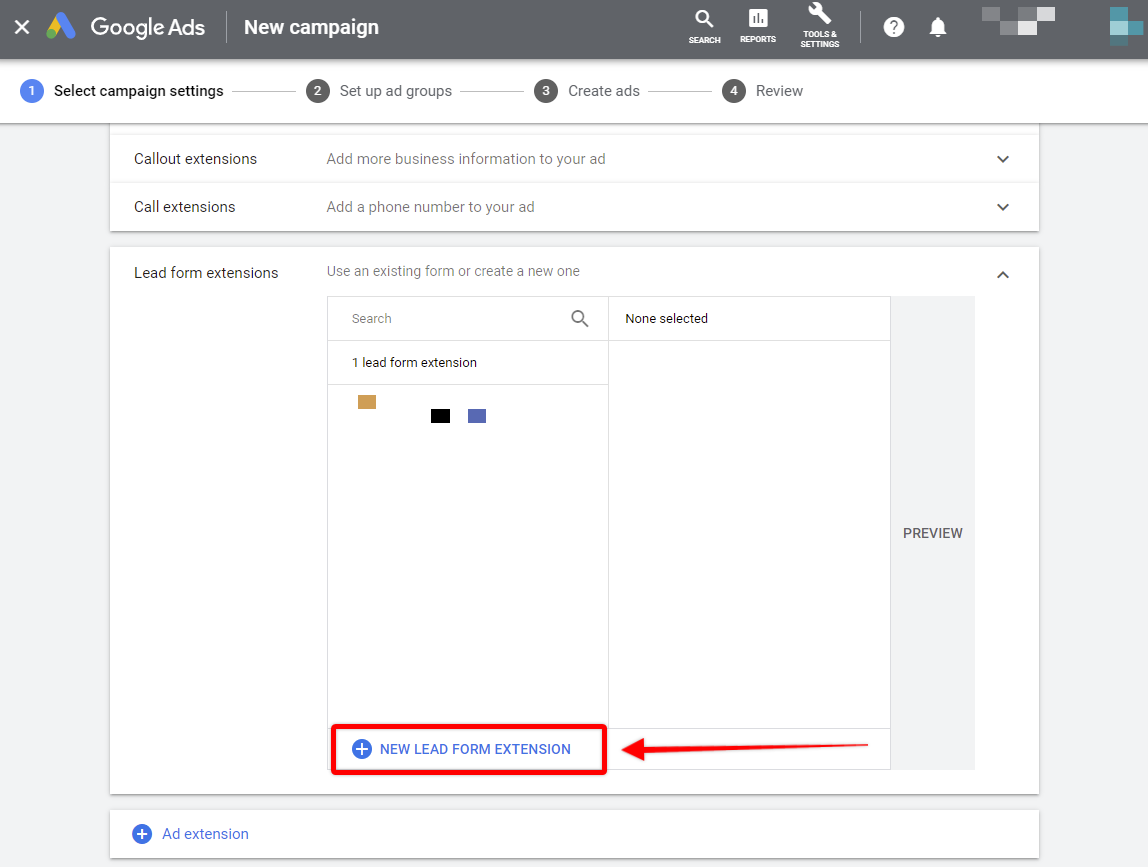Expand Call extensions section
The image size is (1148, 867).
pos(1002,207)
